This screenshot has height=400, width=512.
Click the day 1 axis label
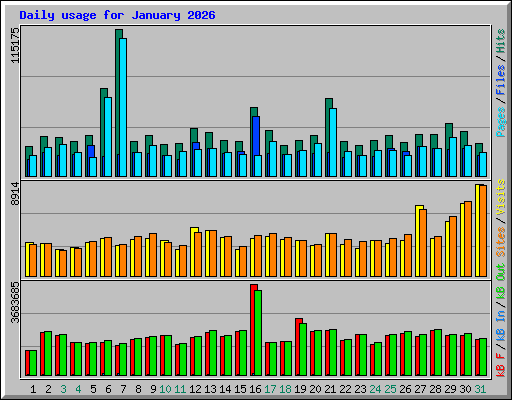33,389
